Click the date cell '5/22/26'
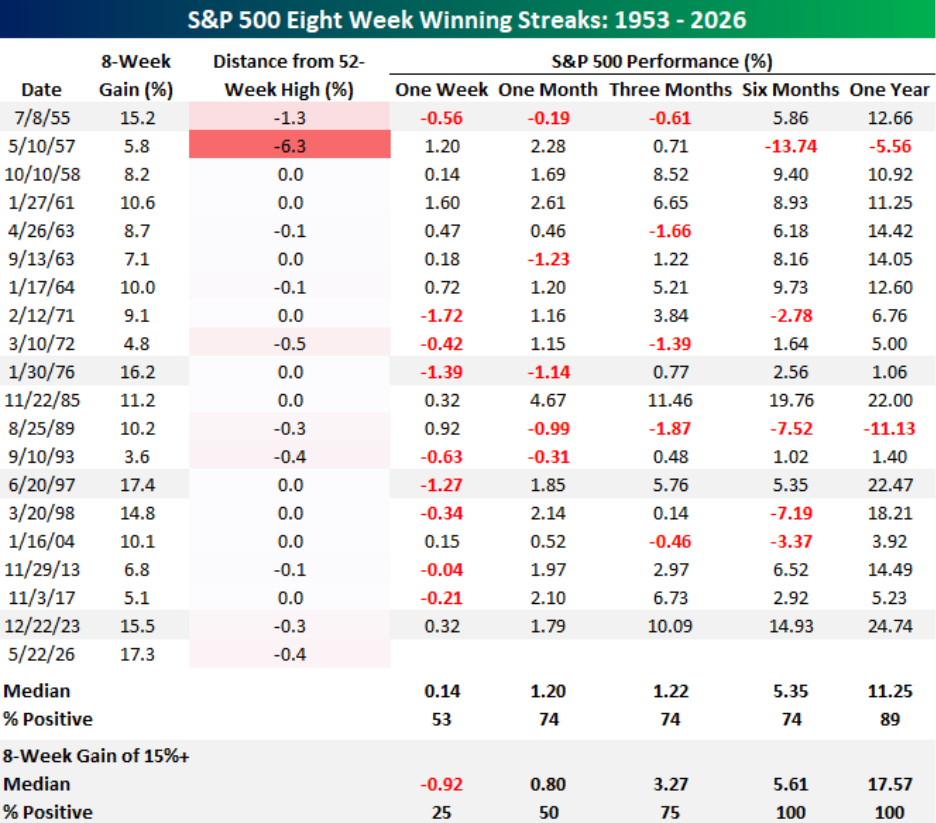 [42, 654]
